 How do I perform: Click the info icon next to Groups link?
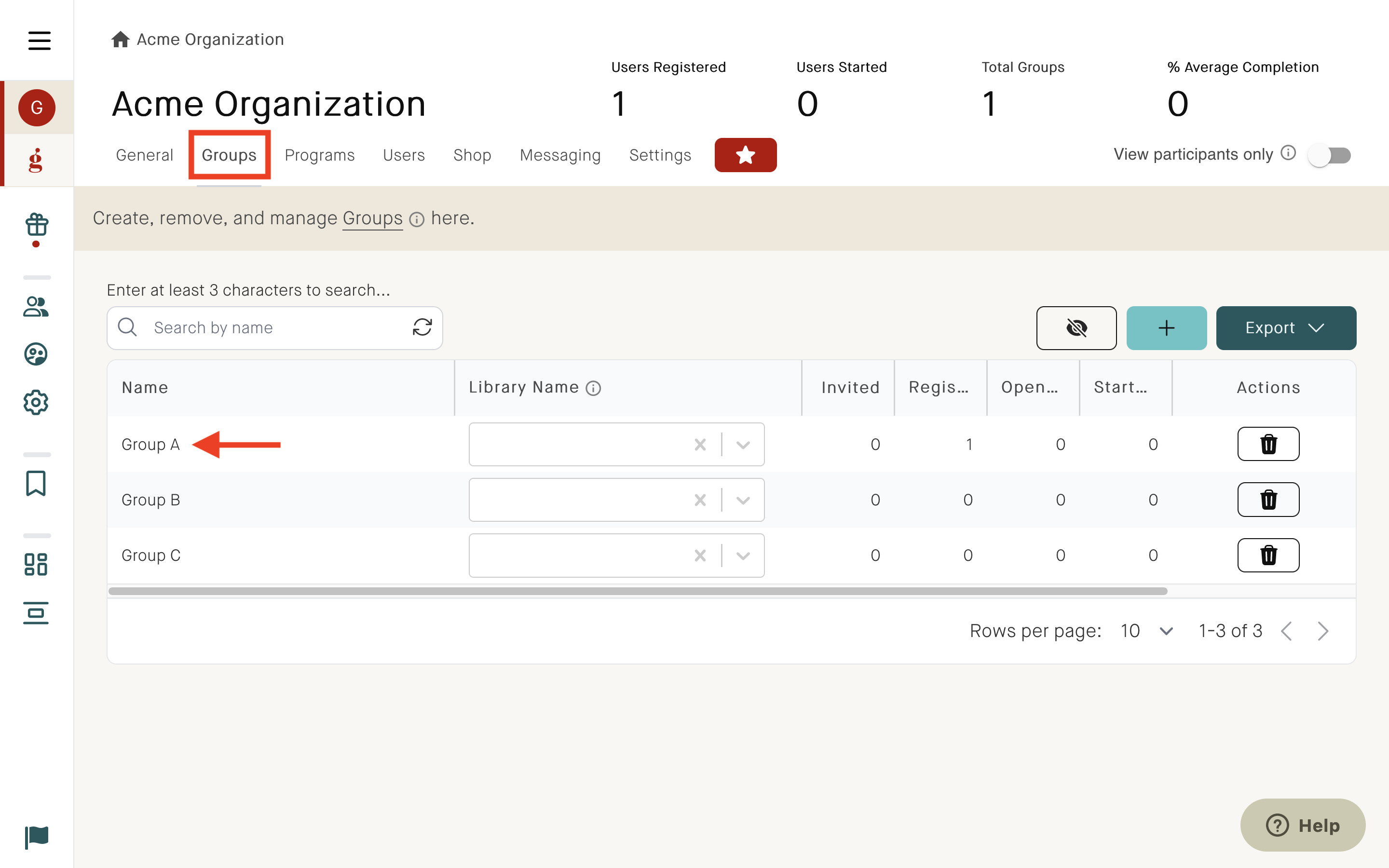417,219
